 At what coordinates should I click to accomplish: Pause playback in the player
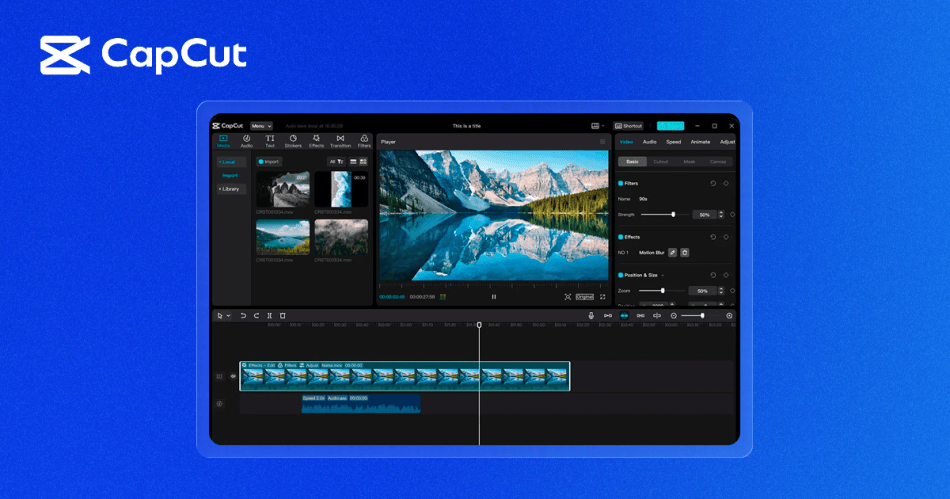(494, 297)
